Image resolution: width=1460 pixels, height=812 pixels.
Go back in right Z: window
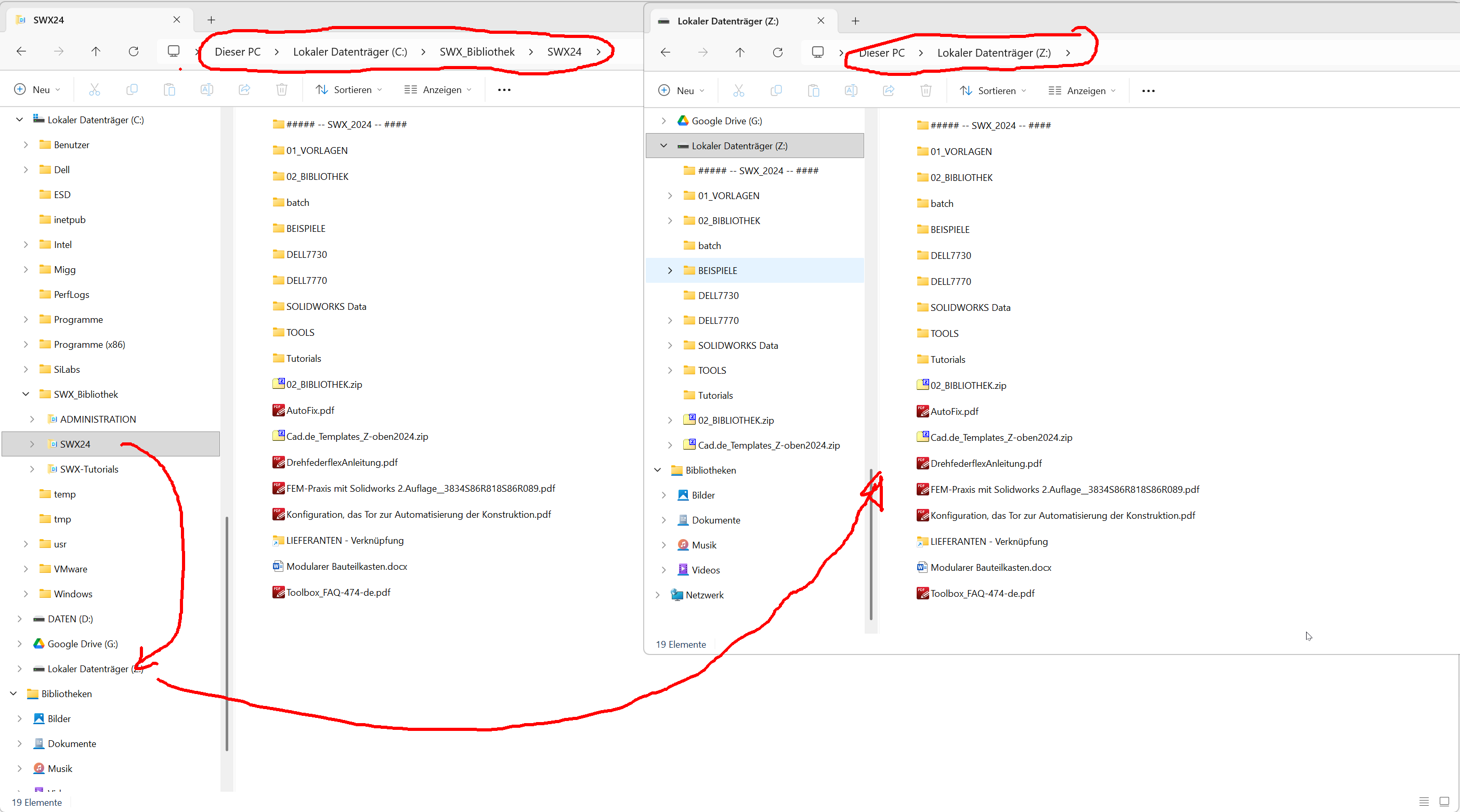pyautogui.click(x=666, y=53)
